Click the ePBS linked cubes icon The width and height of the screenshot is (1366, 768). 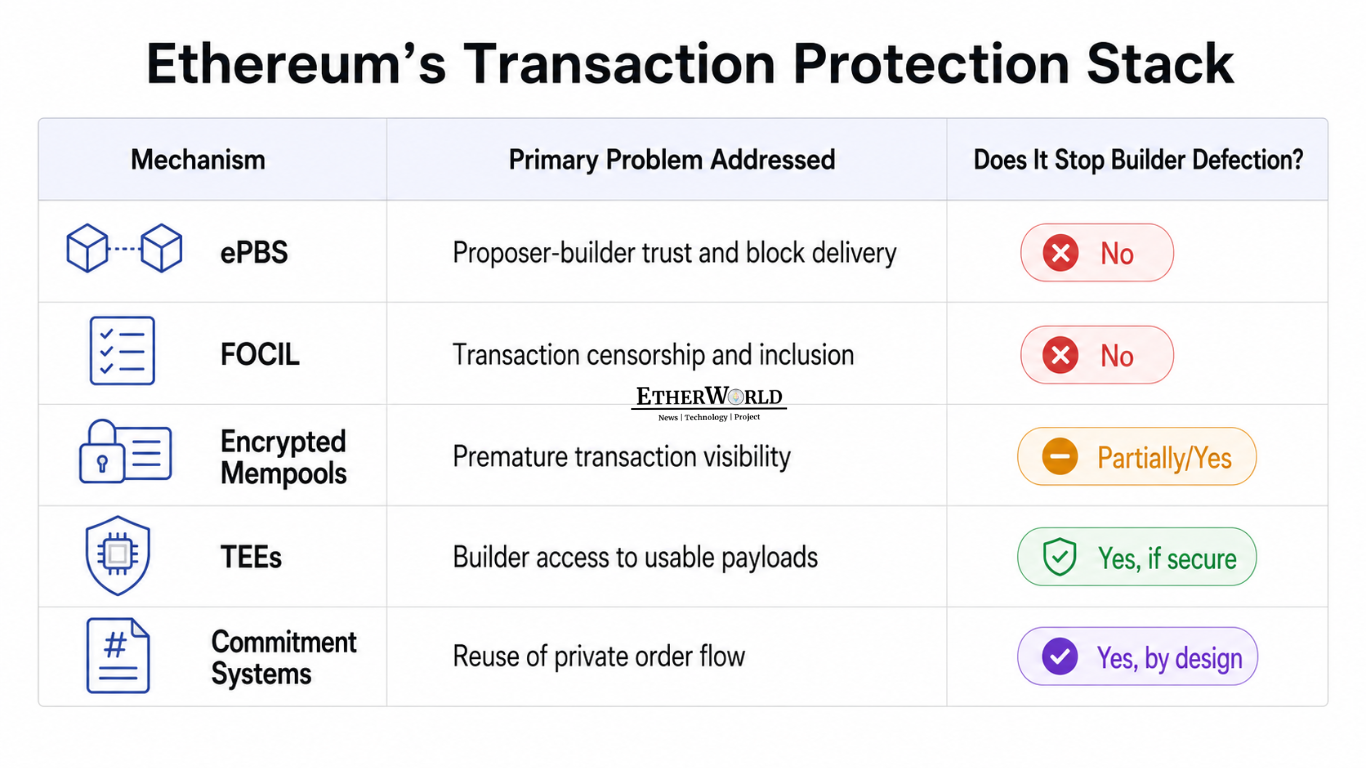coord(124,249)
